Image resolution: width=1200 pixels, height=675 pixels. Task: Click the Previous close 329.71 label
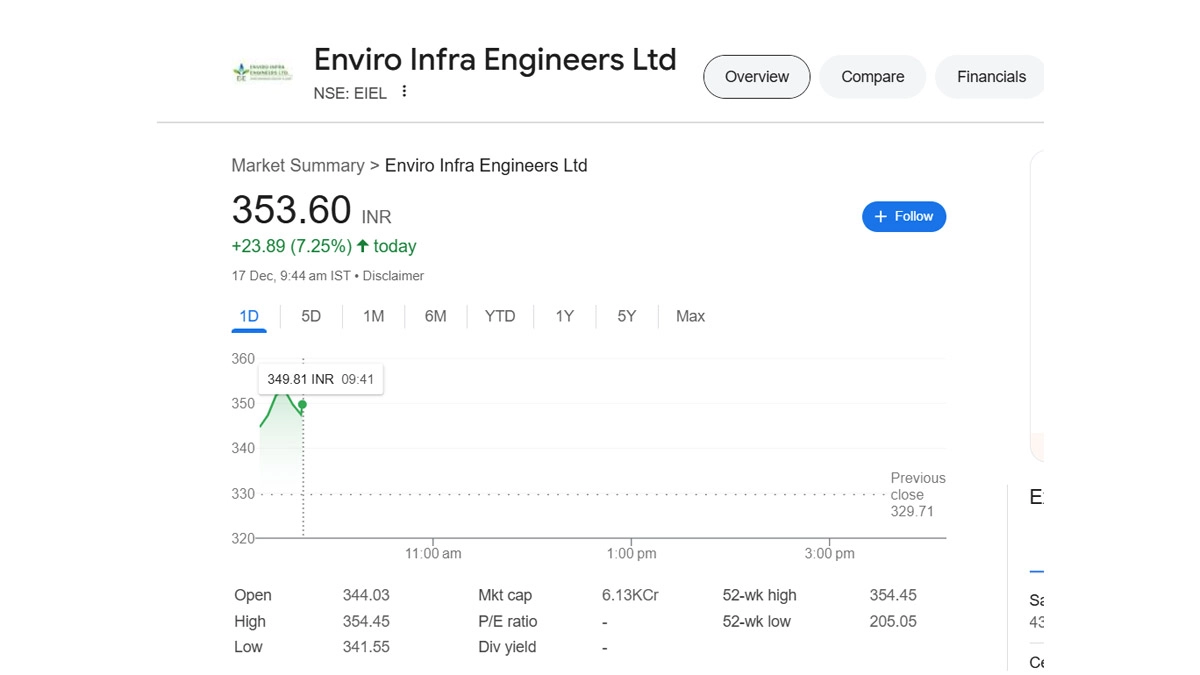click(917, 495)
